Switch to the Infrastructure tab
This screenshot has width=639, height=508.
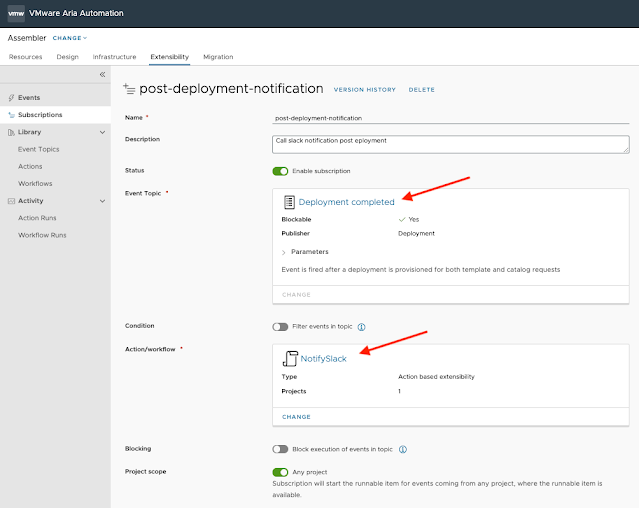115,57
